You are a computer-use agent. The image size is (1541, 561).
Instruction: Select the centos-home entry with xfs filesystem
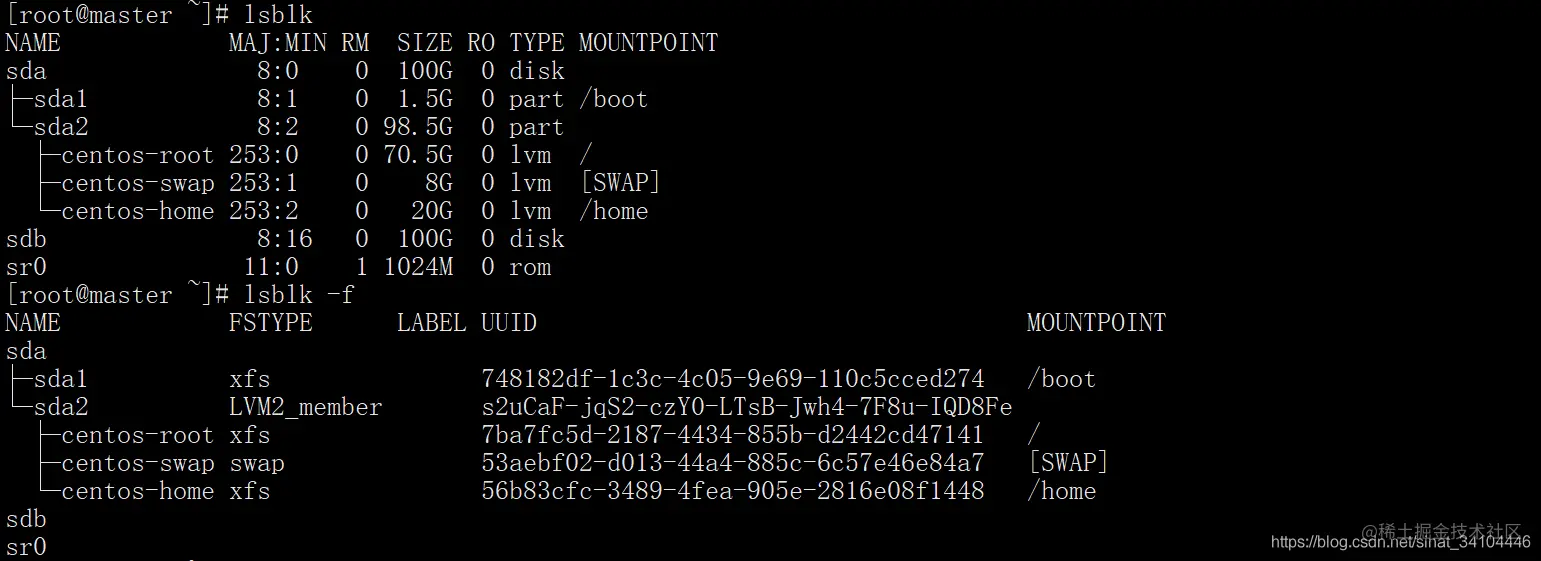point(137,491)
